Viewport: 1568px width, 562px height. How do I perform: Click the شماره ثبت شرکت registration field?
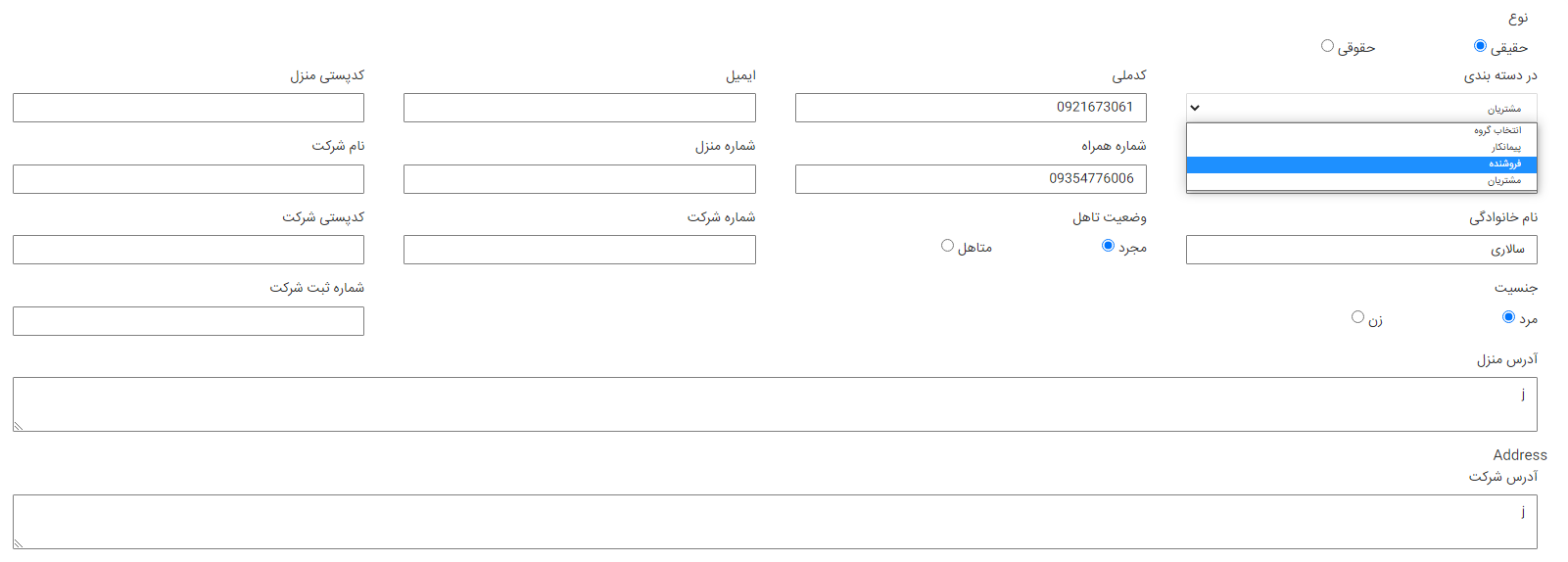click(x=188, y=321)
